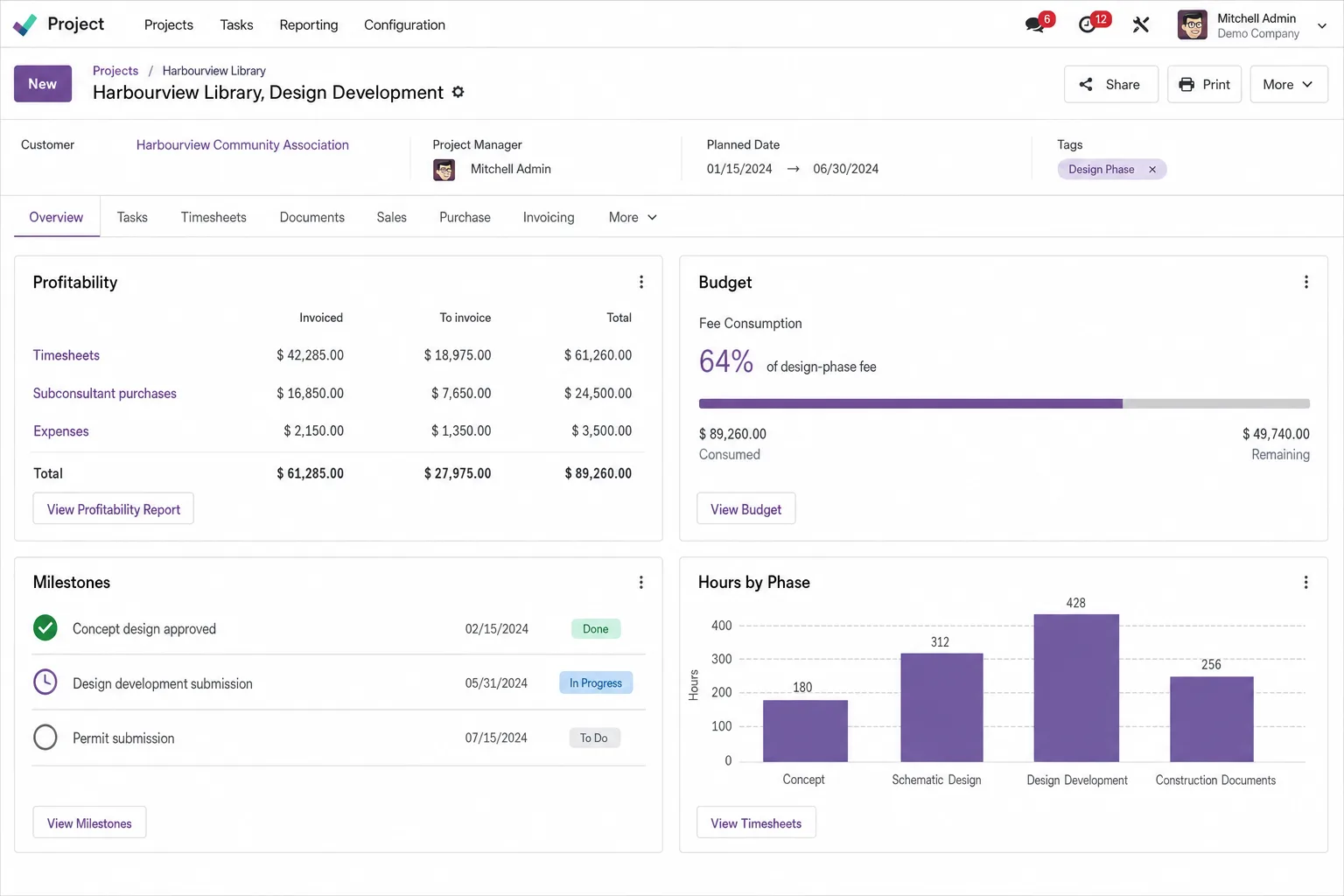Toggle the Design development submission clock status
This screenshot has height=896, width=1344.
point(45,682)
